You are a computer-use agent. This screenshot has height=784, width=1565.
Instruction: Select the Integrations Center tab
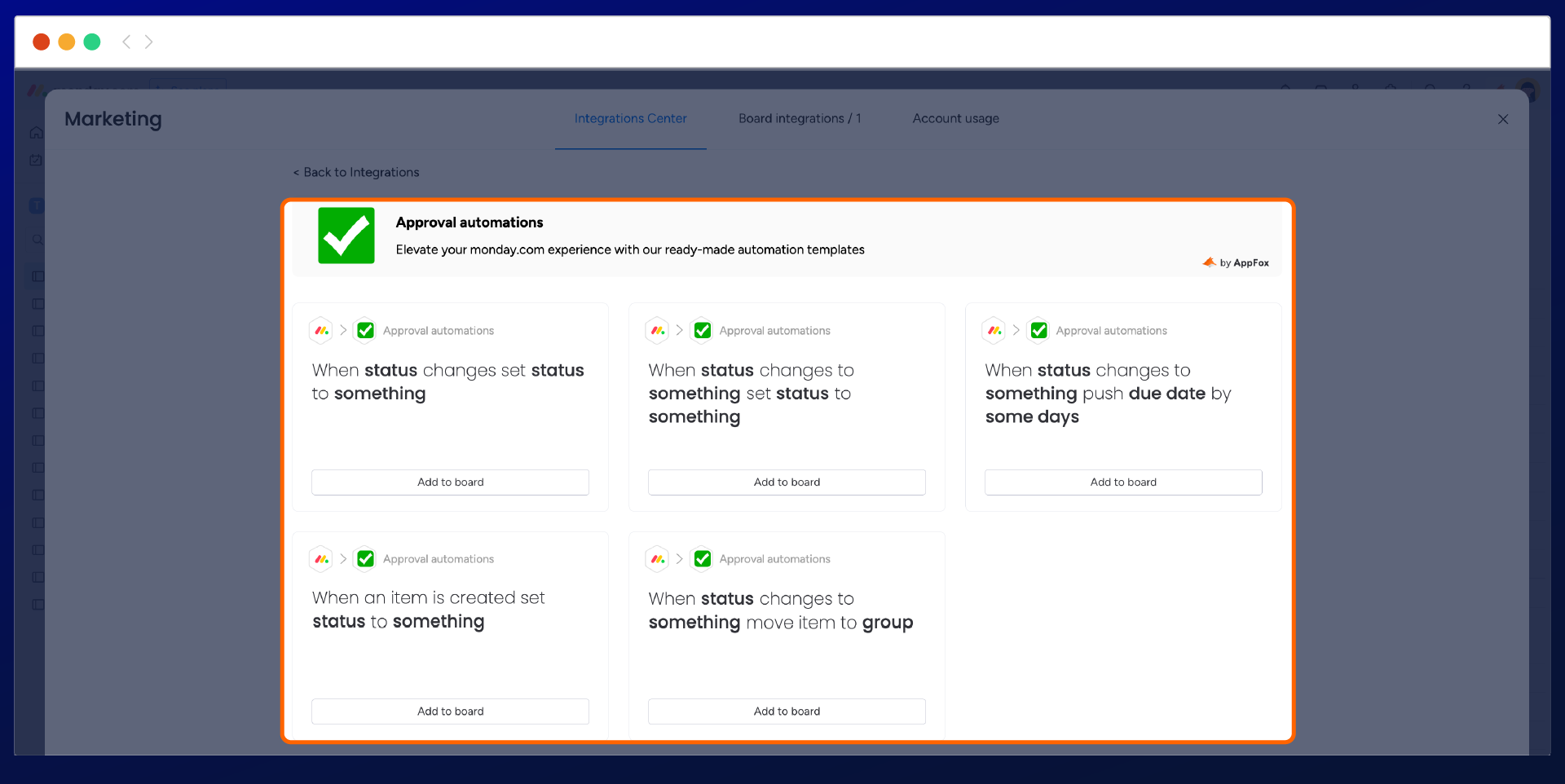[630, 119]
